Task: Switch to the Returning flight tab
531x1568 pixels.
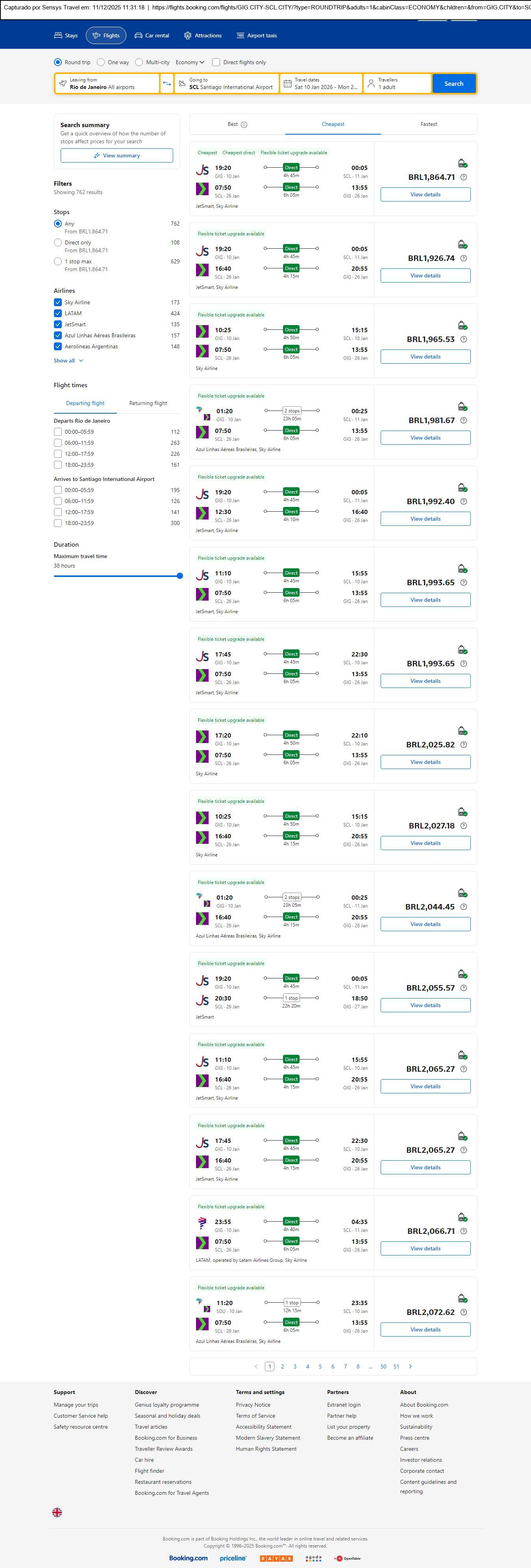Action: coord(148,403)
